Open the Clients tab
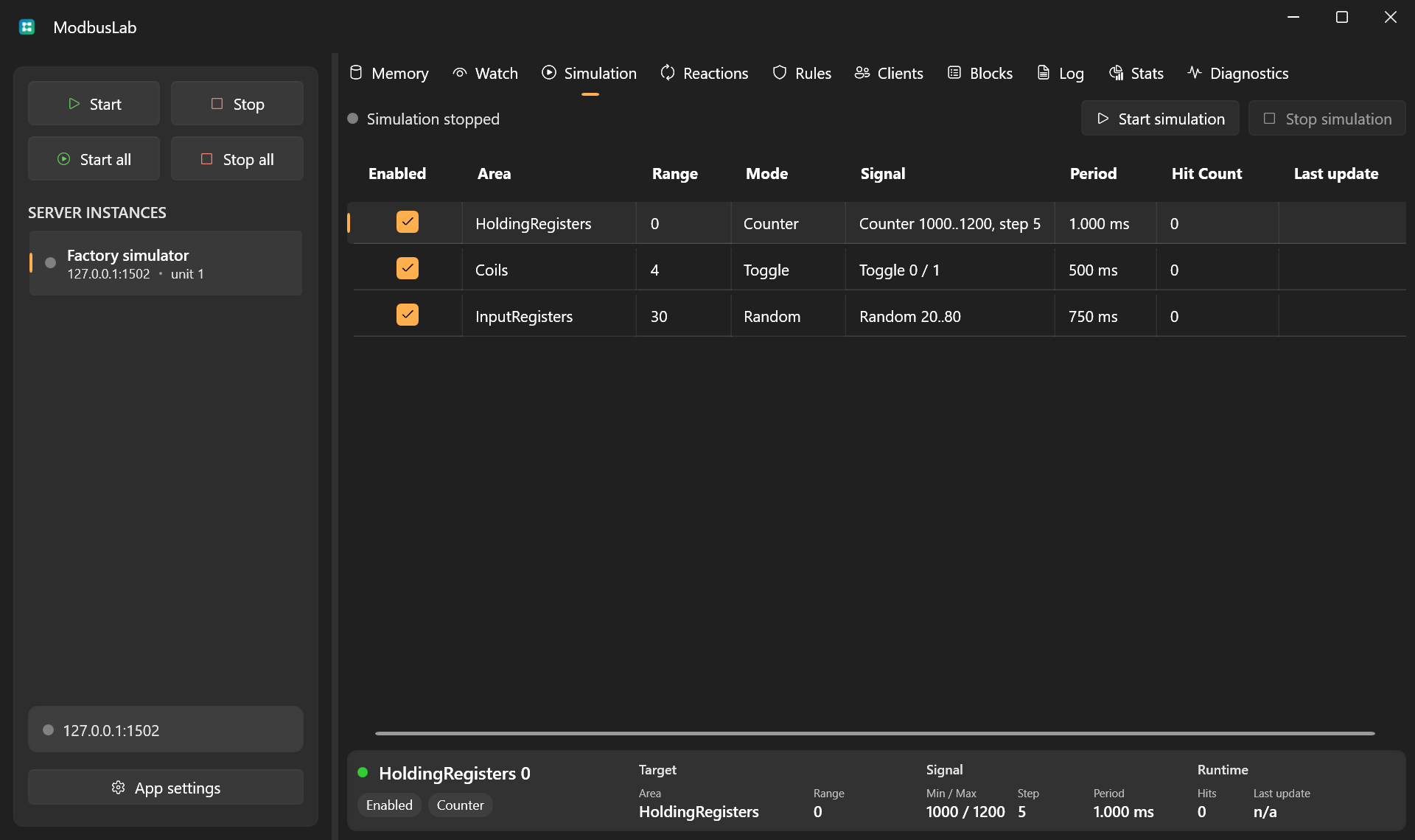 (x=889, y=73)
